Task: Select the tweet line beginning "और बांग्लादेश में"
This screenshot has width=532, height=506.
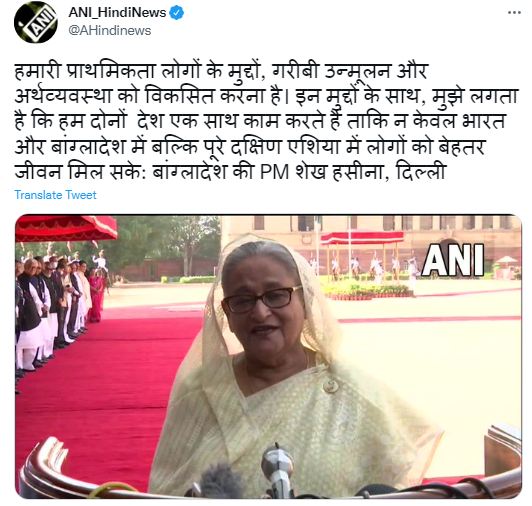Action: click(249, 146)
